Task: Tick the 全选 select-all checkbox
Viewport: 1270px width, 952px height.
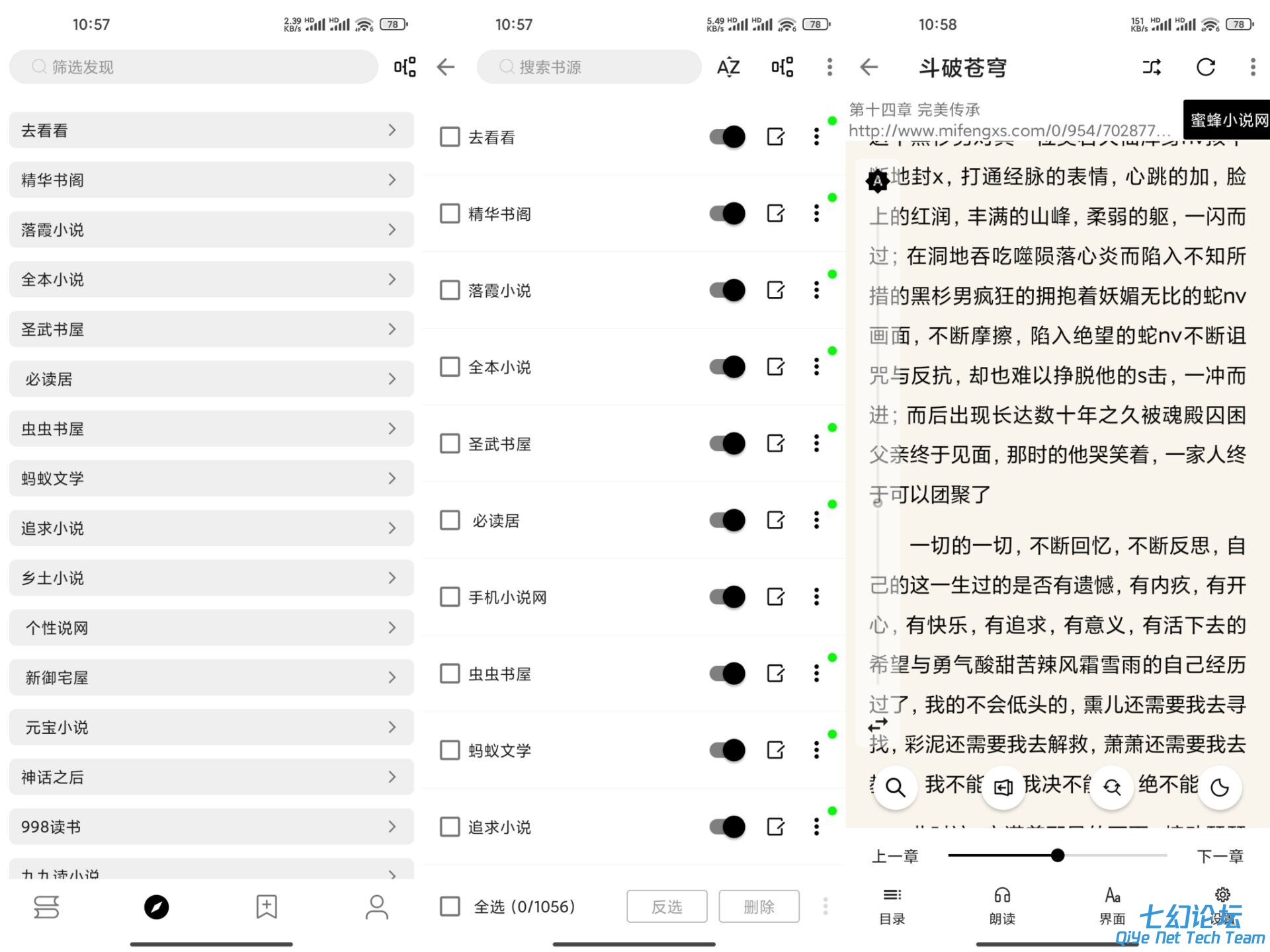Action: tap(450, 906)
